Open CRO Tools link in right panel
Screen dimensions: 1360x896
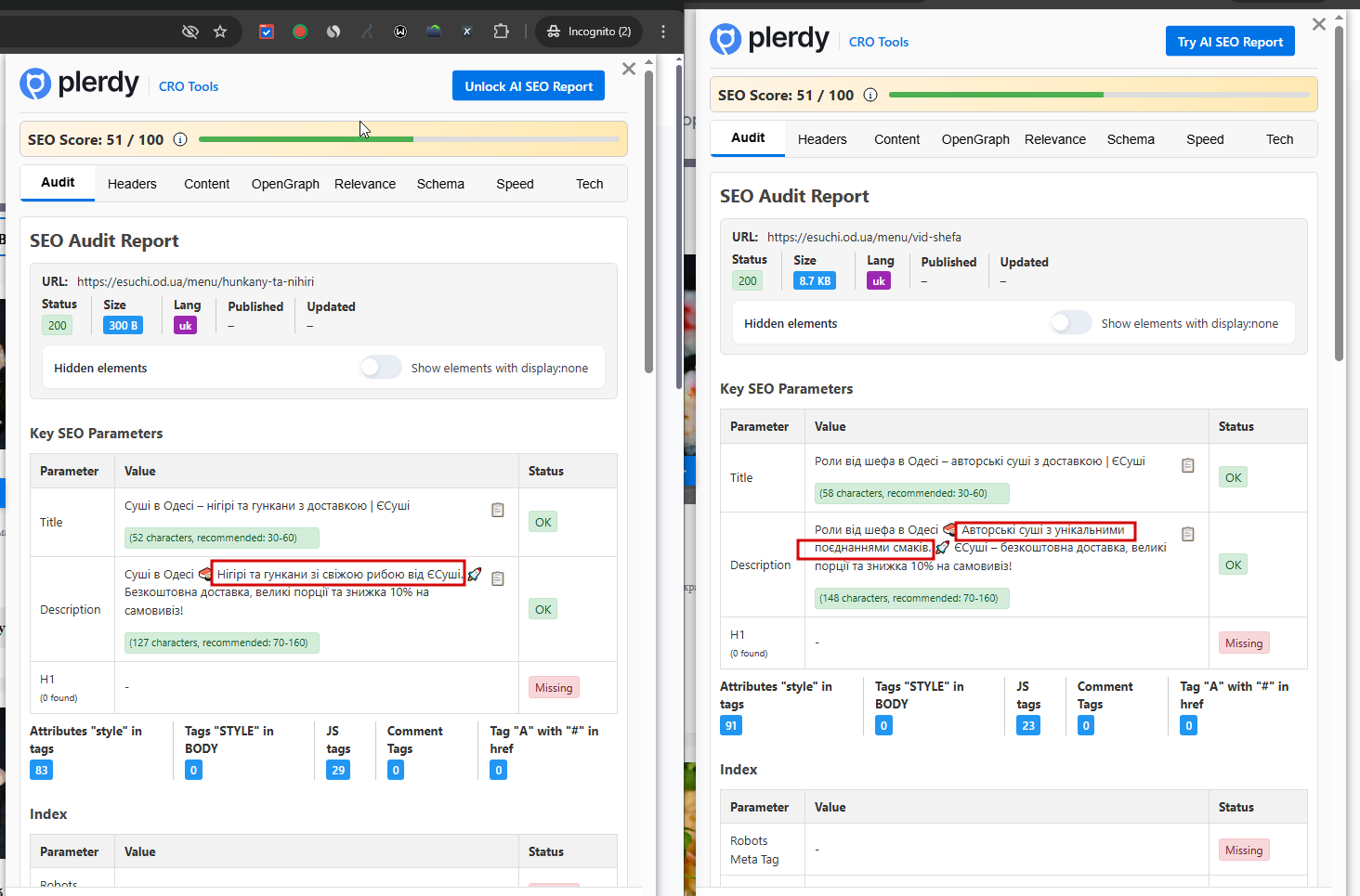[879, 42]
